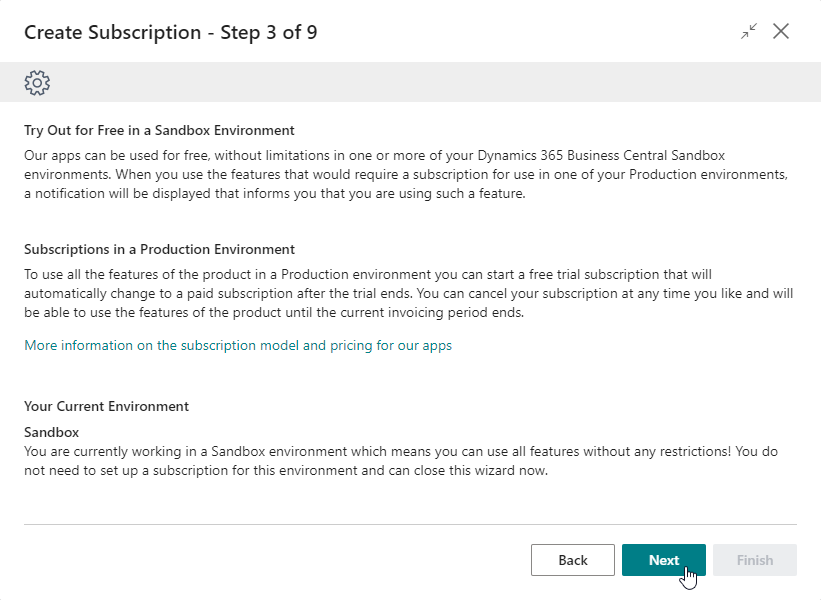Click the 'Your Current Environment' heading

pos(106,406)
